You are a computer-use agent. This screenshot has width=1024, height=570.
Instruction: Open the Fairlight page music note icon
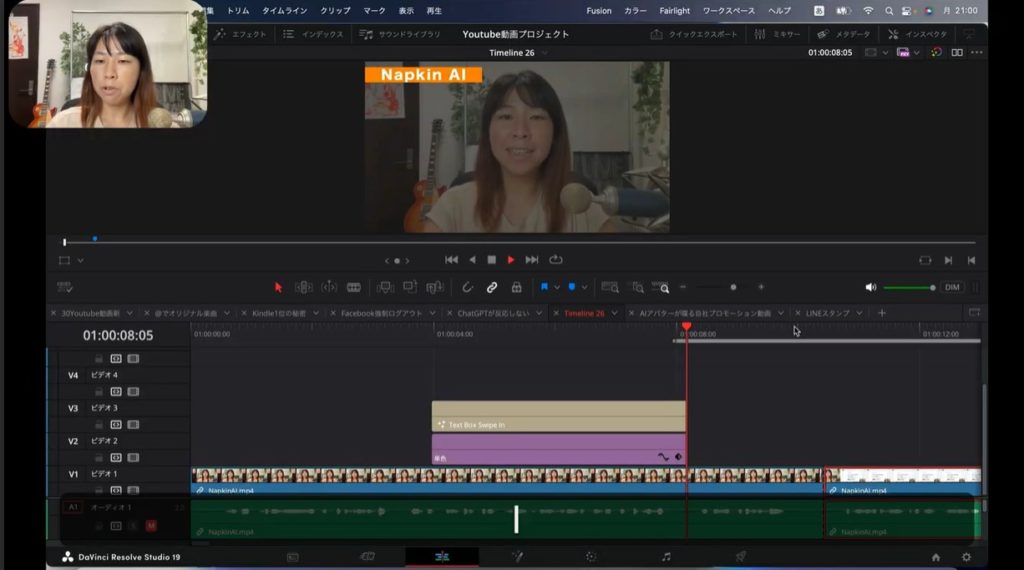666,557
